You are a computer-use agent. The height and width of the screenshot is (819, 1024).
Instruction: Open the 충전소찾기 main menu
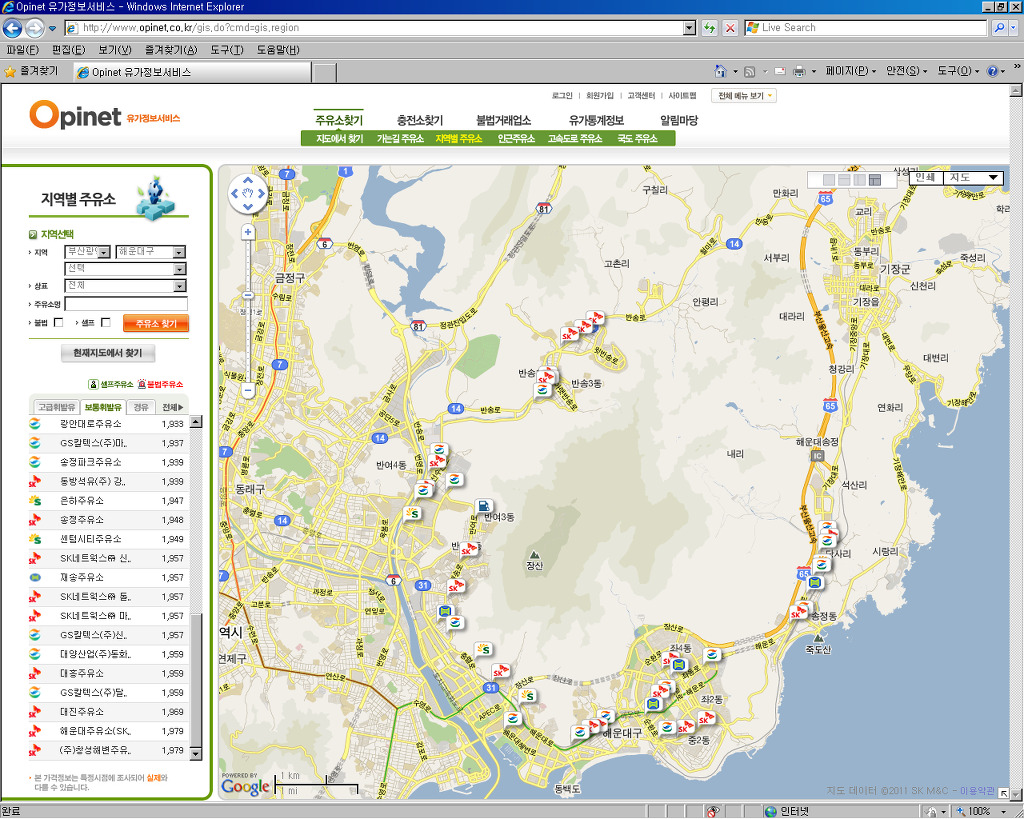point(420,120)
